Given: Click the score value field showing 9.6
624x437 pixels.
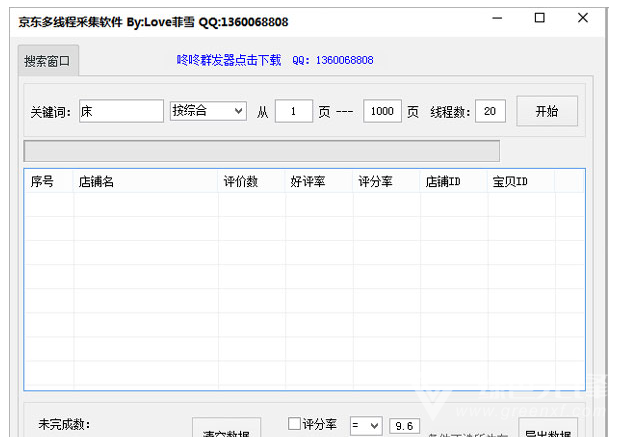Looking at the screenshot, I should 404,426.
